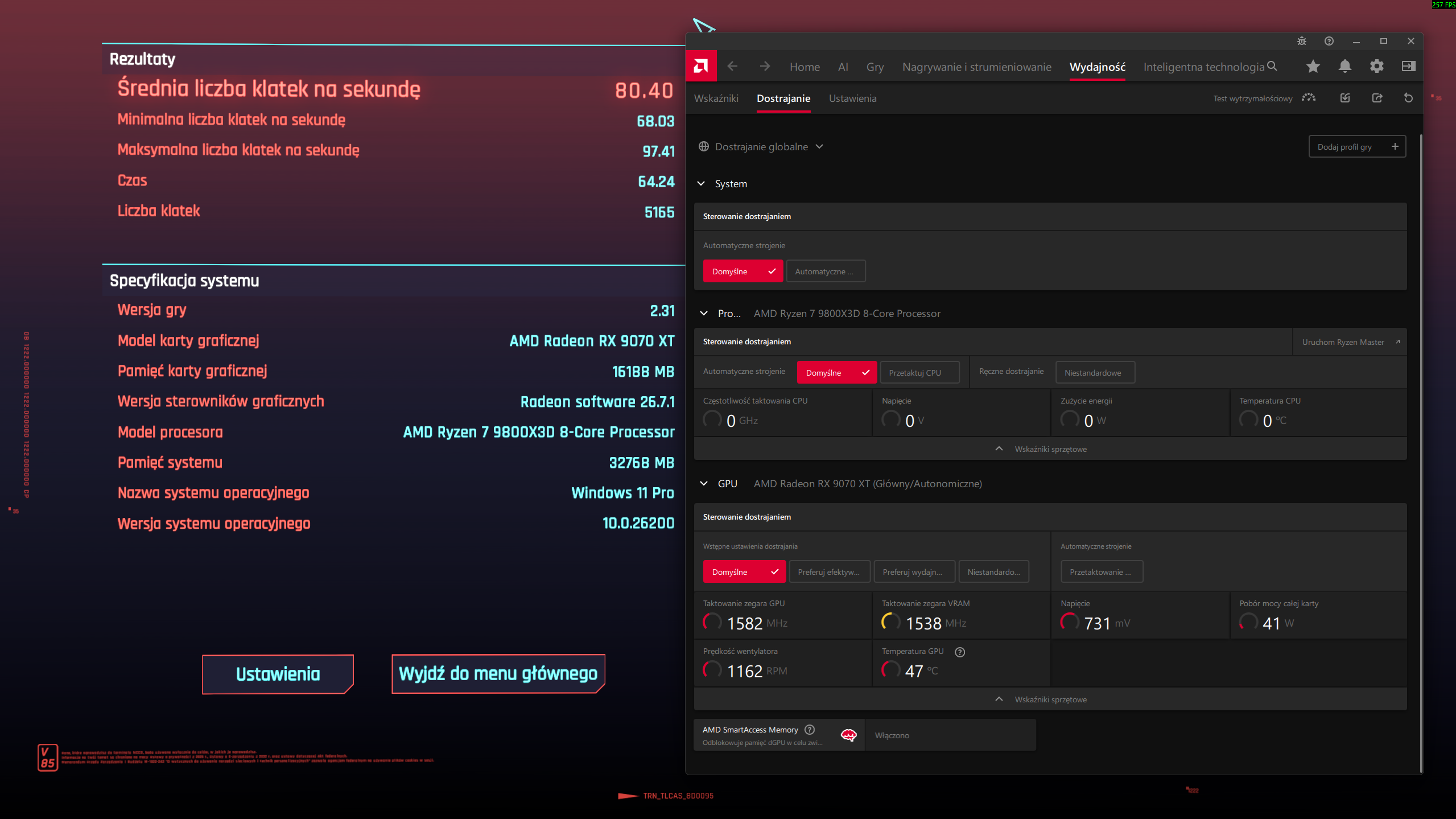Enable Przetaktowanie automatic GPU tuning
The image size is (1456, 819).
[x=1102, y=572]
